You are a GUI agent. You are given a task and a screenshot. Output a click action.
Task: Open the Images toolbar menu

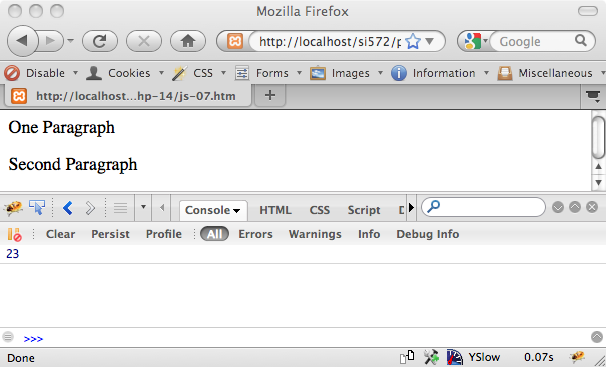346,73
